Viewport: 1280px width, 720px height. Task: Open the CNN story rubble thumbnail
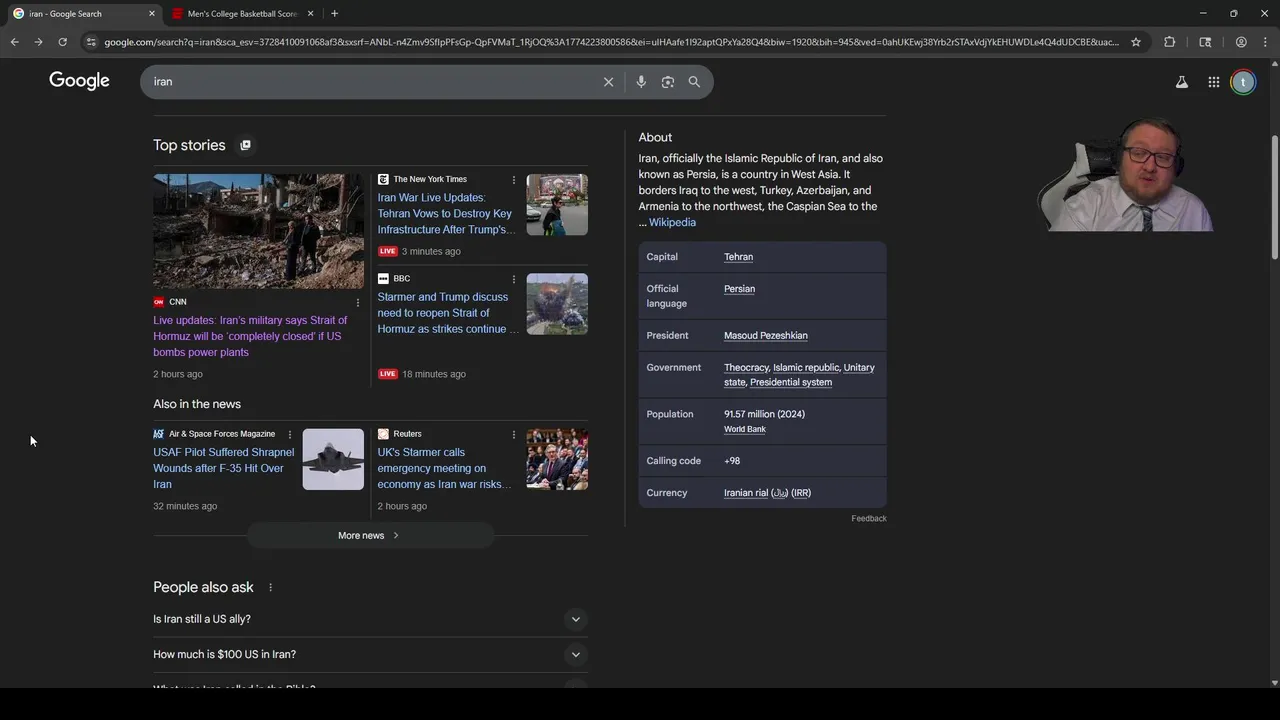(258, 231)
